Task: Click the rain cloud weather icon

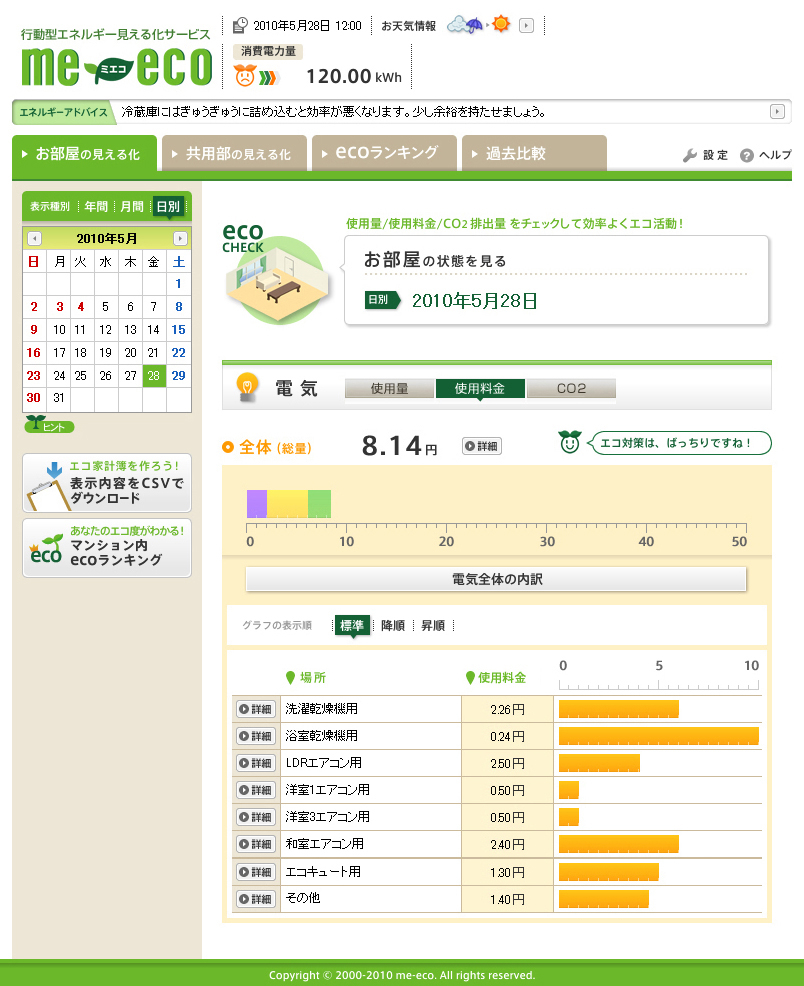Action: (465, 25)
